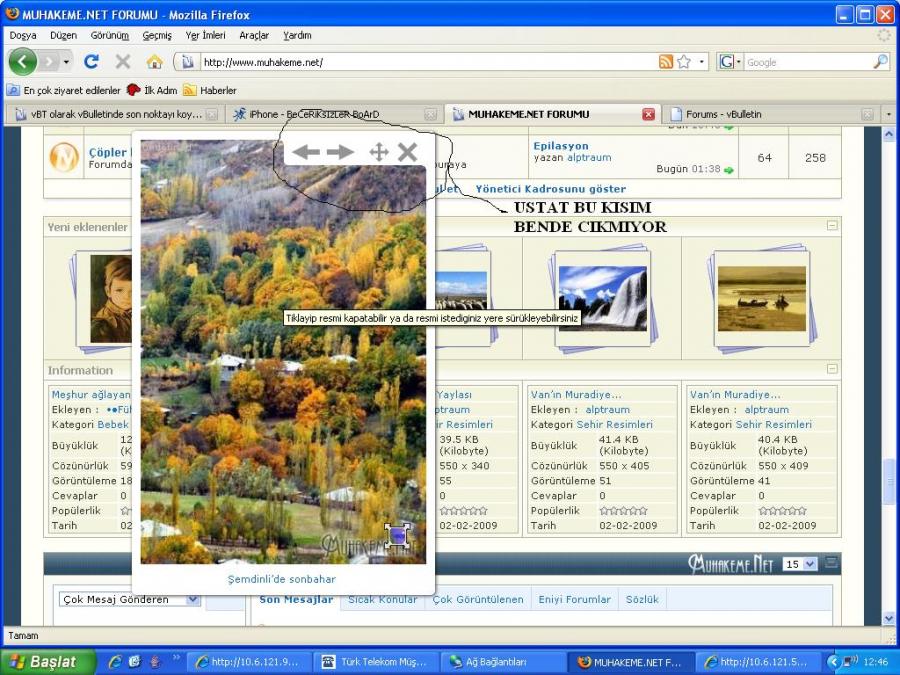Switch to Türk Telekom Müş taskbar window
Image resolution: width=900 pixels, height=675 pixels.
376,662
